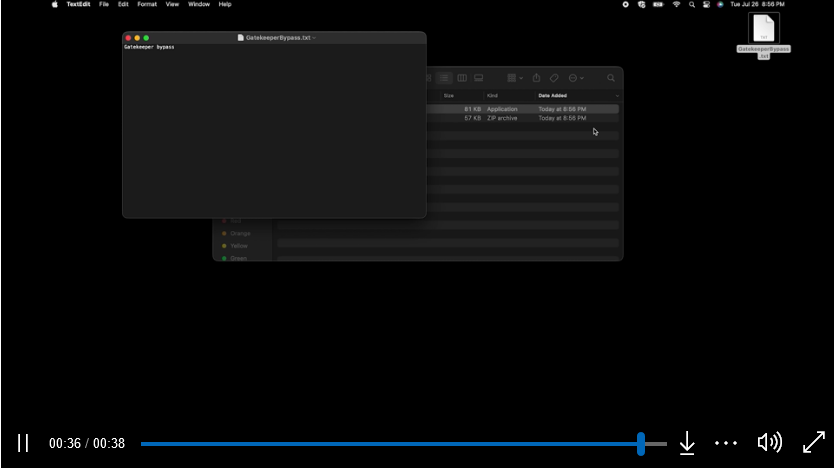Open the Apple menu
The image size is (834, 469).
point(54,4)
